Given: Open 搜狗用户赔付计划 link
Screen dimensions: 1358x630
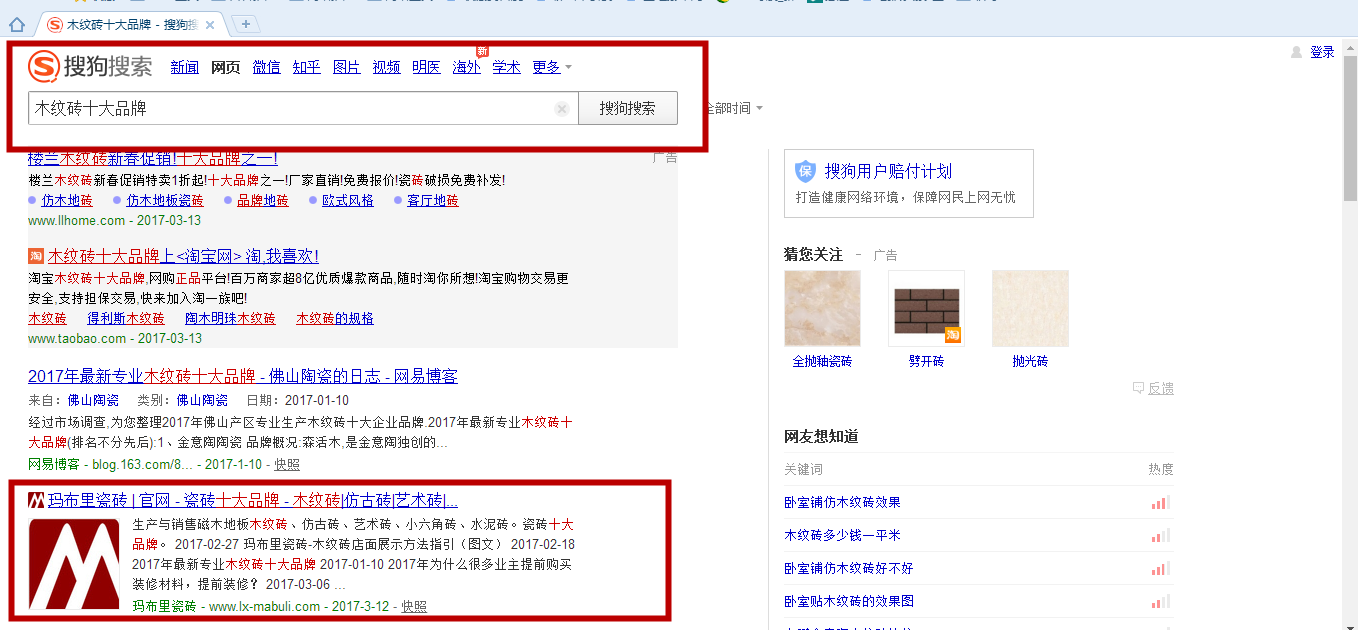Looking at the screenshot, I should pyautogui.click(x=888, y=171).
